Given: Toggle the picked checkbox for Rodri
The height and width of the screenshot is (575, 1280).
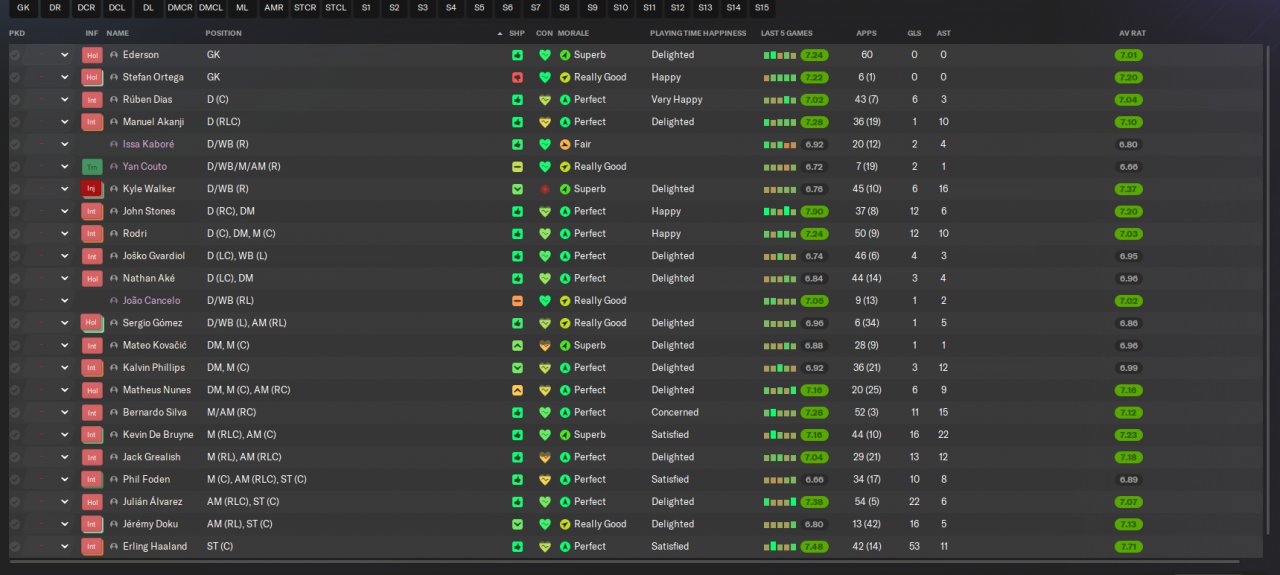Looking at the screenshot, I should click(15, 234).
